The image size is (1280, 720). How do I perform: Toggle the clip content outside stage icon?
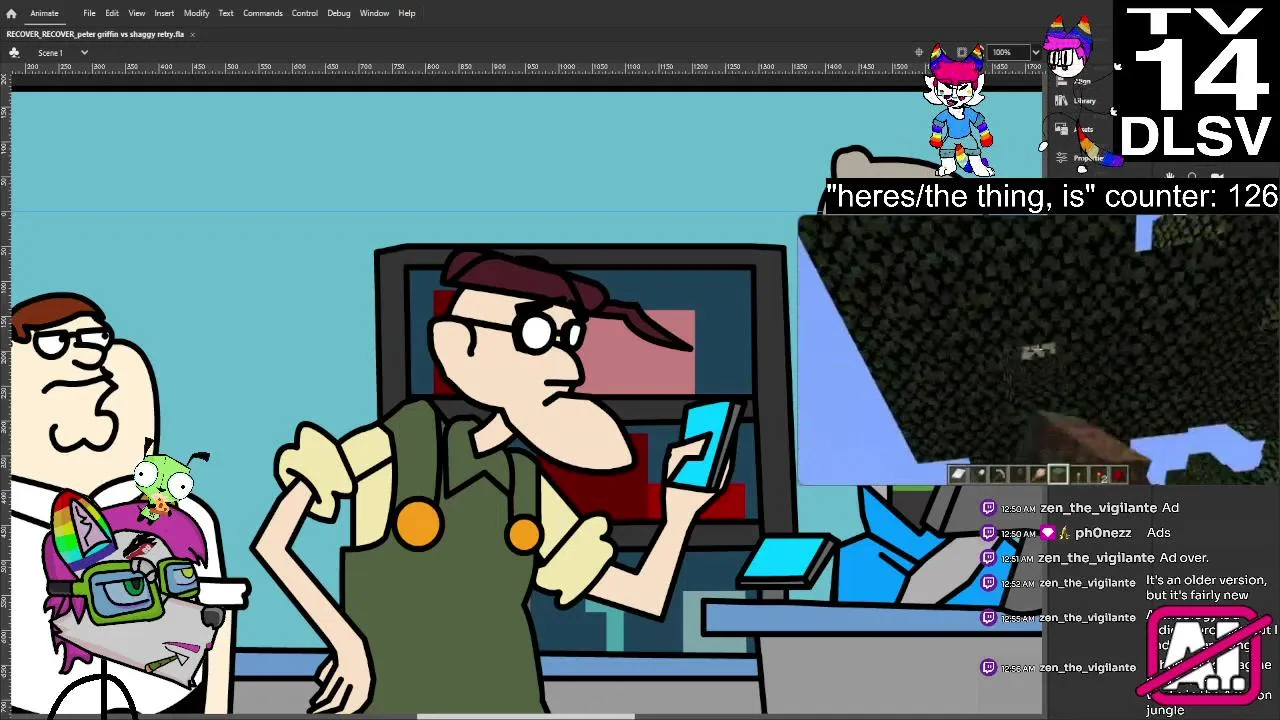(961, 52)
